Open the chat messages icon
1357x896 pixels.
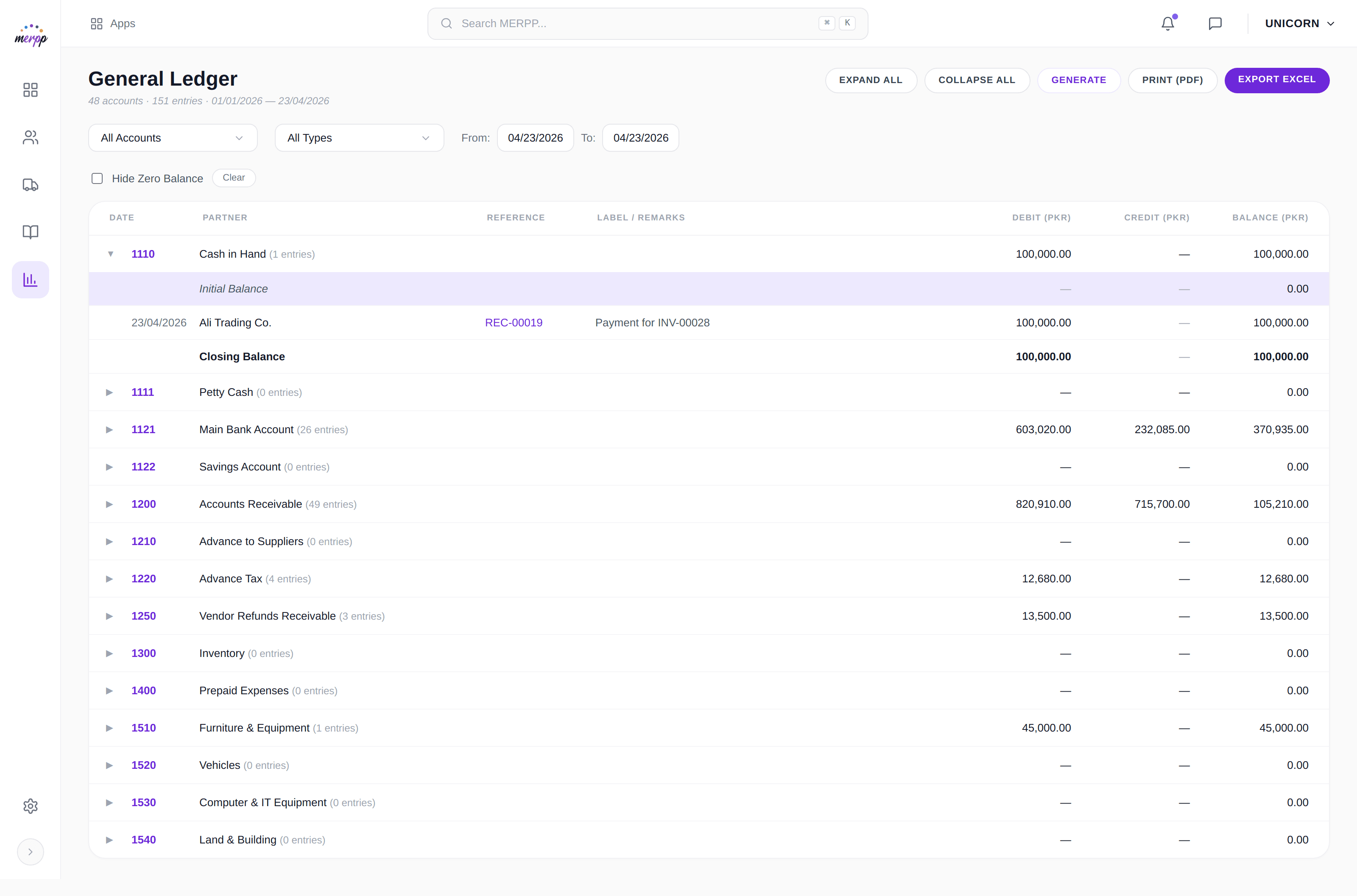[1215, 23]
